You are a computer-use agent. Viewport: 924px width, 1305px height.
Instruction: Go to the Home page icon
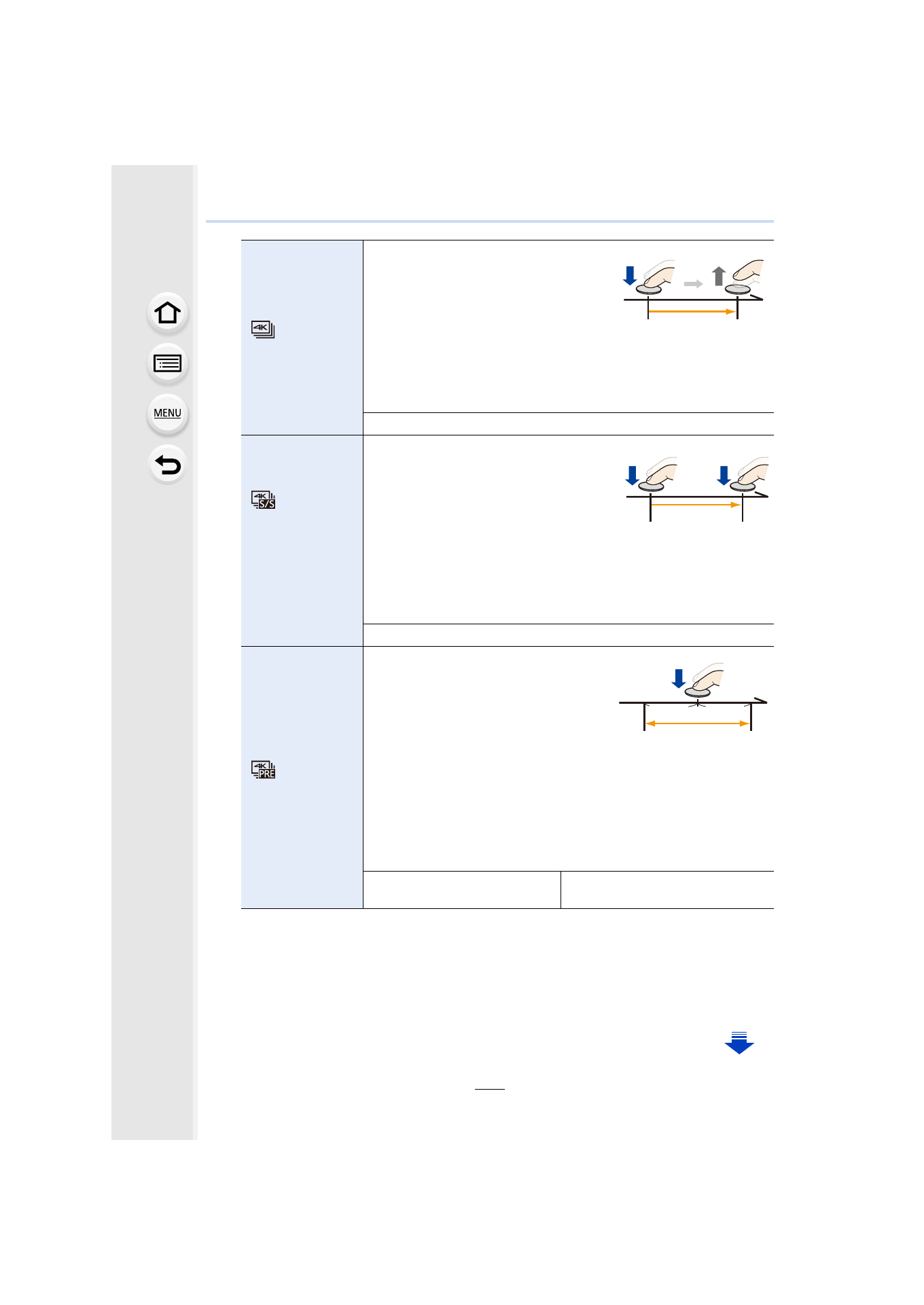coord(167,313)
